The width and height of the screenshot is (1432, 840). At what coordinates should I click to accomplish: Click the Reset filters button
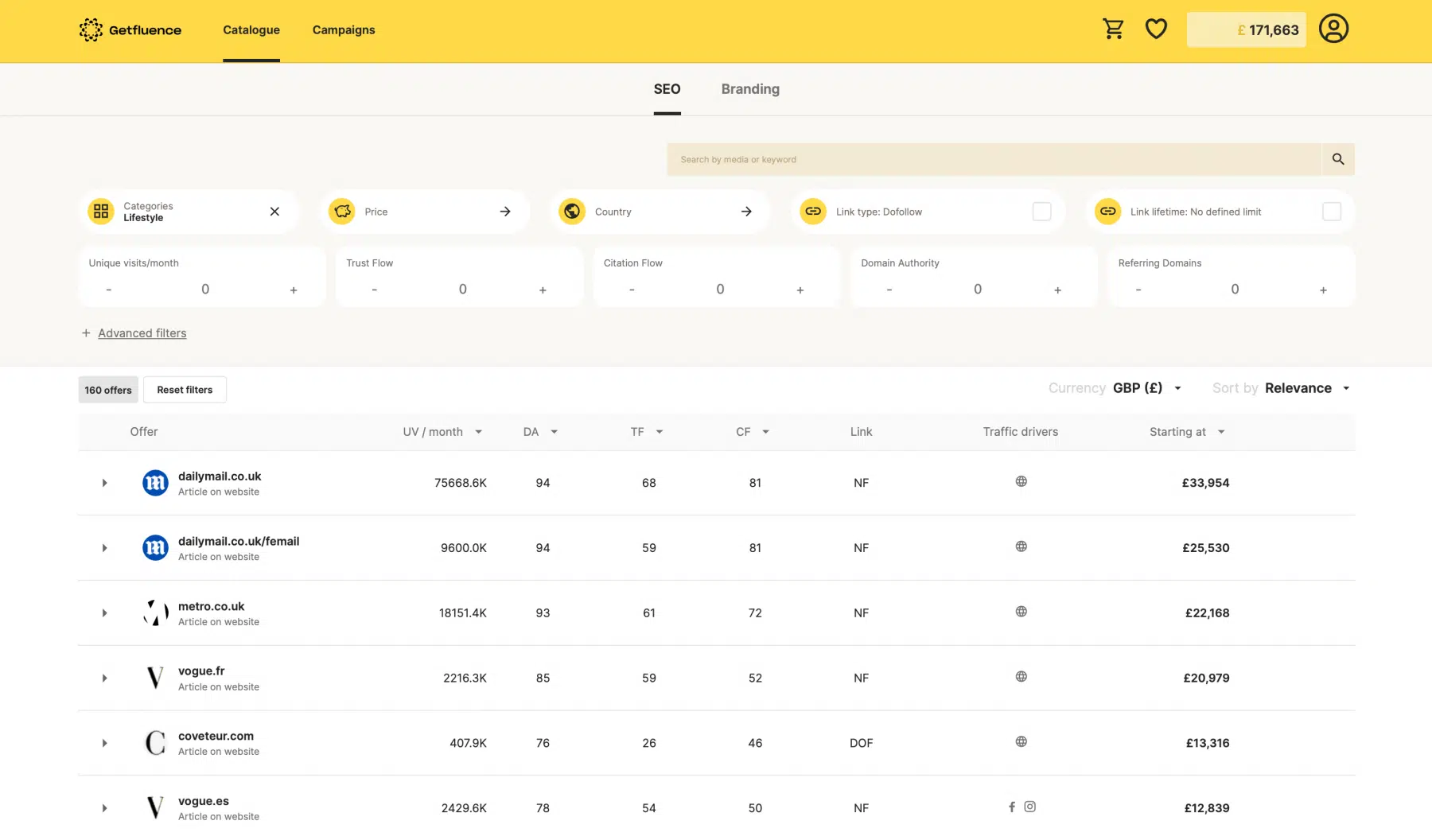tap(185, 390)
